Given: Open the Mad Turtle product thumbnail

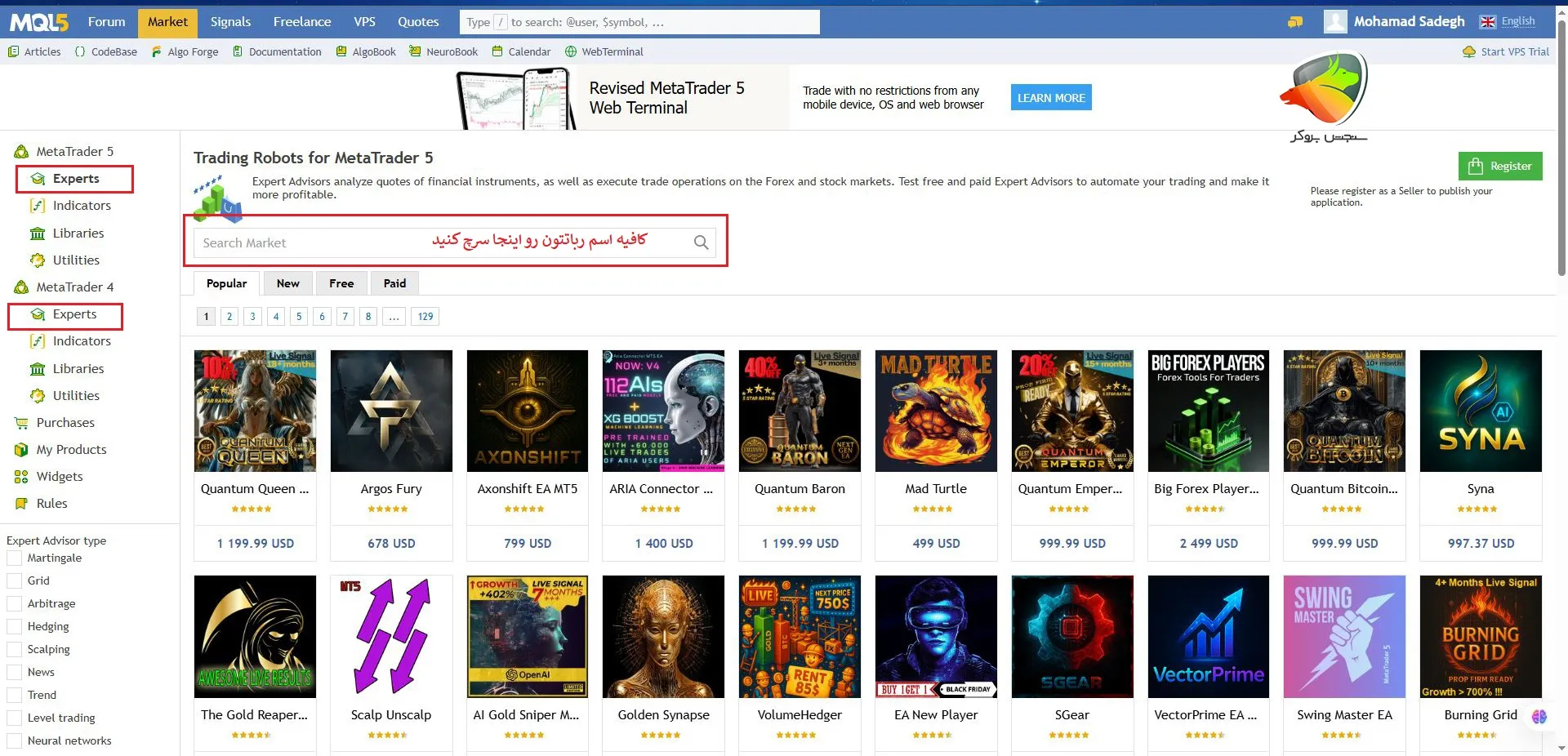Looking at the screenshot, I should (x=936, y=411).
